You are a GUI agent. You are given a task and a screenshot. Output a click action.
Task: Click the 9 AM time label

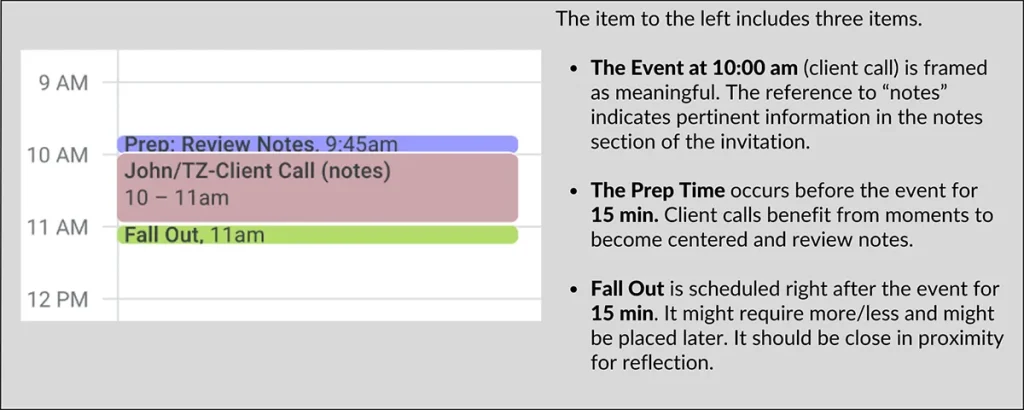coord(63,84)
